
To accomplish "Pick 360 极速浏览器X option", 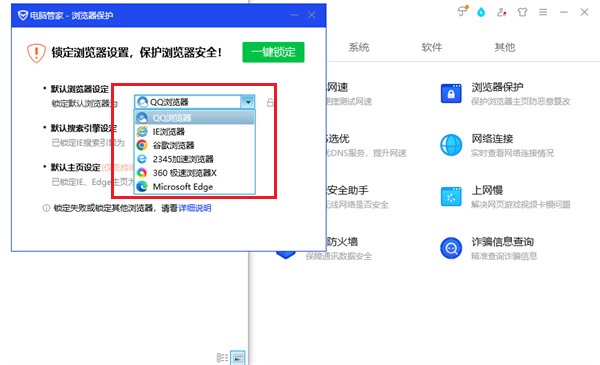I will (x=195, y=173).
